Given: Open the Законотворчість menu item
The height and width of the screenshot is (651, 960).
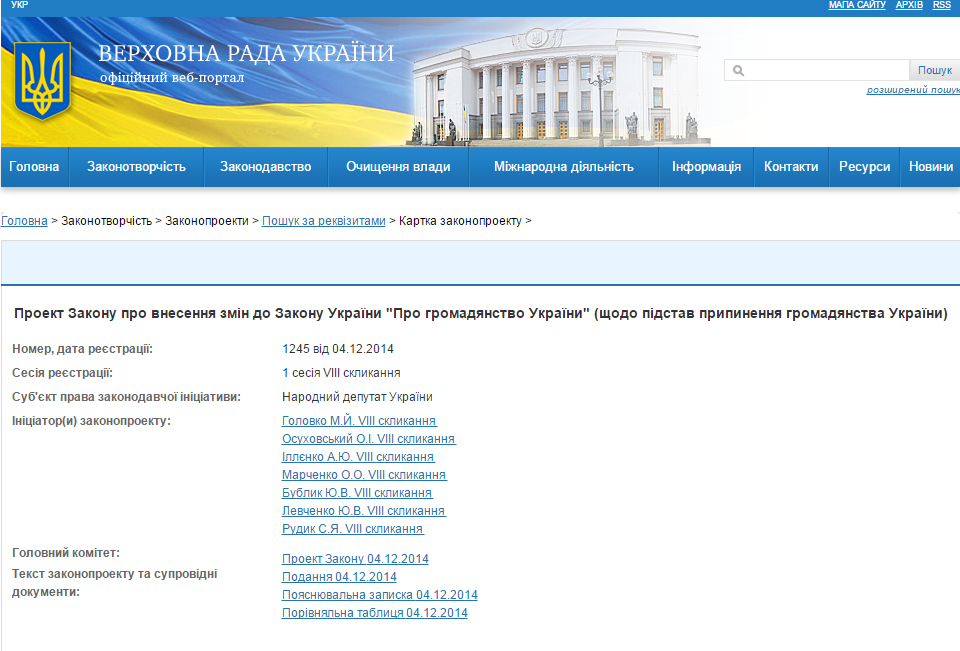Looking at the screenshot, I should pyautogui.click(x=136, y=167).
